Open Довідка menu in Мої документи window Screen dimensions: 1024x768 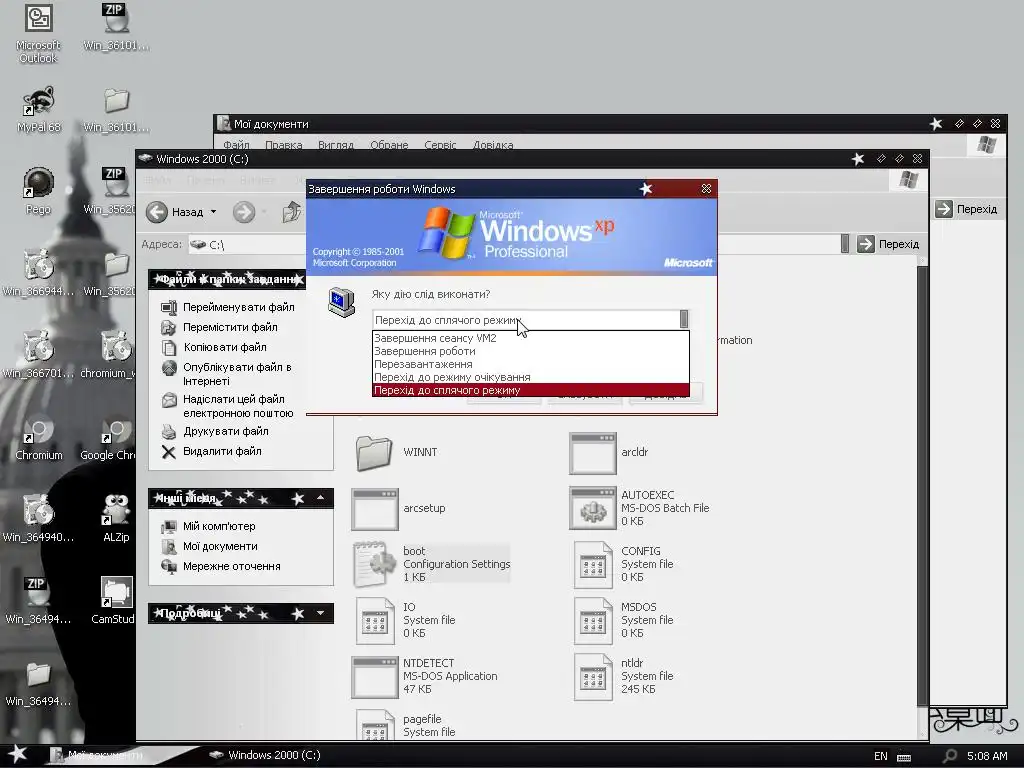point(492,144)
